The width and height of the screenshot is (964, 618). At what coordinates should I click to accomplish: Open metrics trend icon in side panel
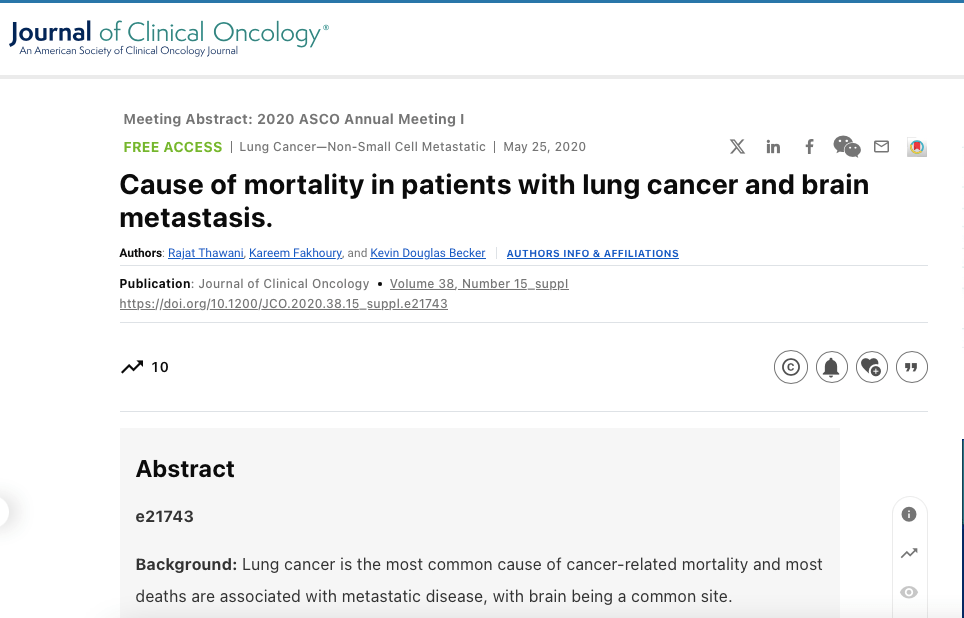(x=909, y=553)
